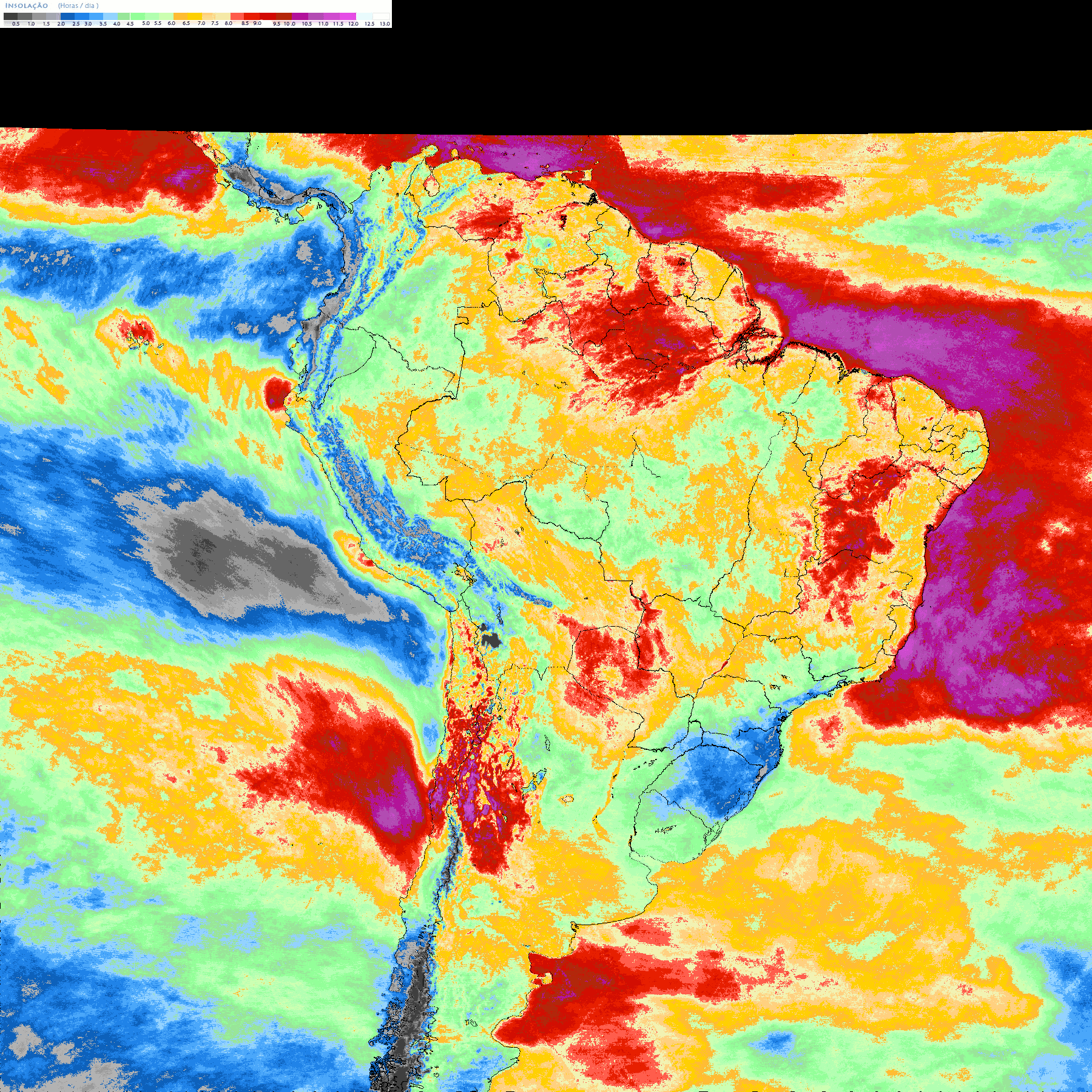Click the 1.5 legend value
This screenshot has height=1092, width=1092.
pos(46,24)
